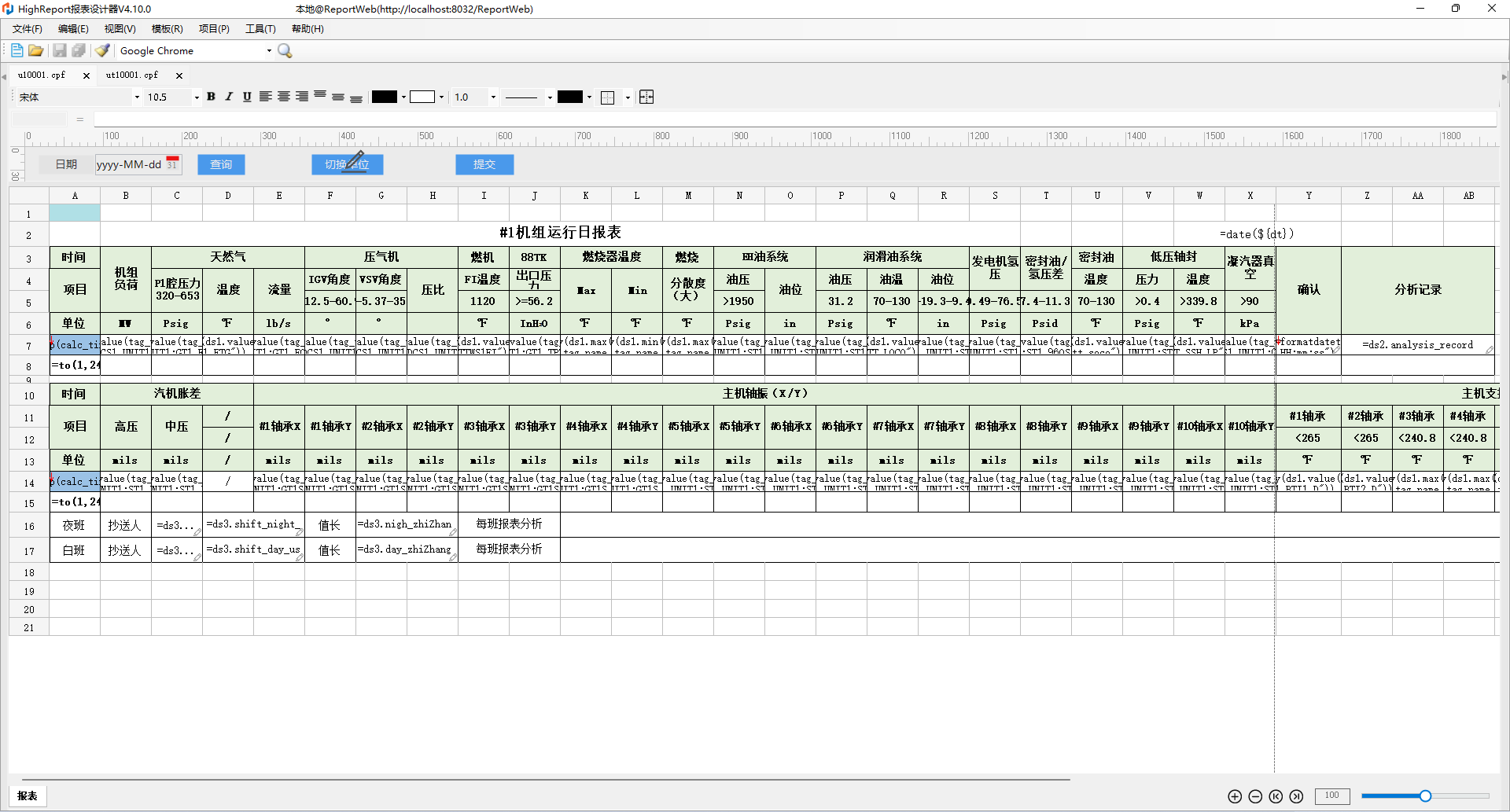Select row header 7

(x=29, y=346)
